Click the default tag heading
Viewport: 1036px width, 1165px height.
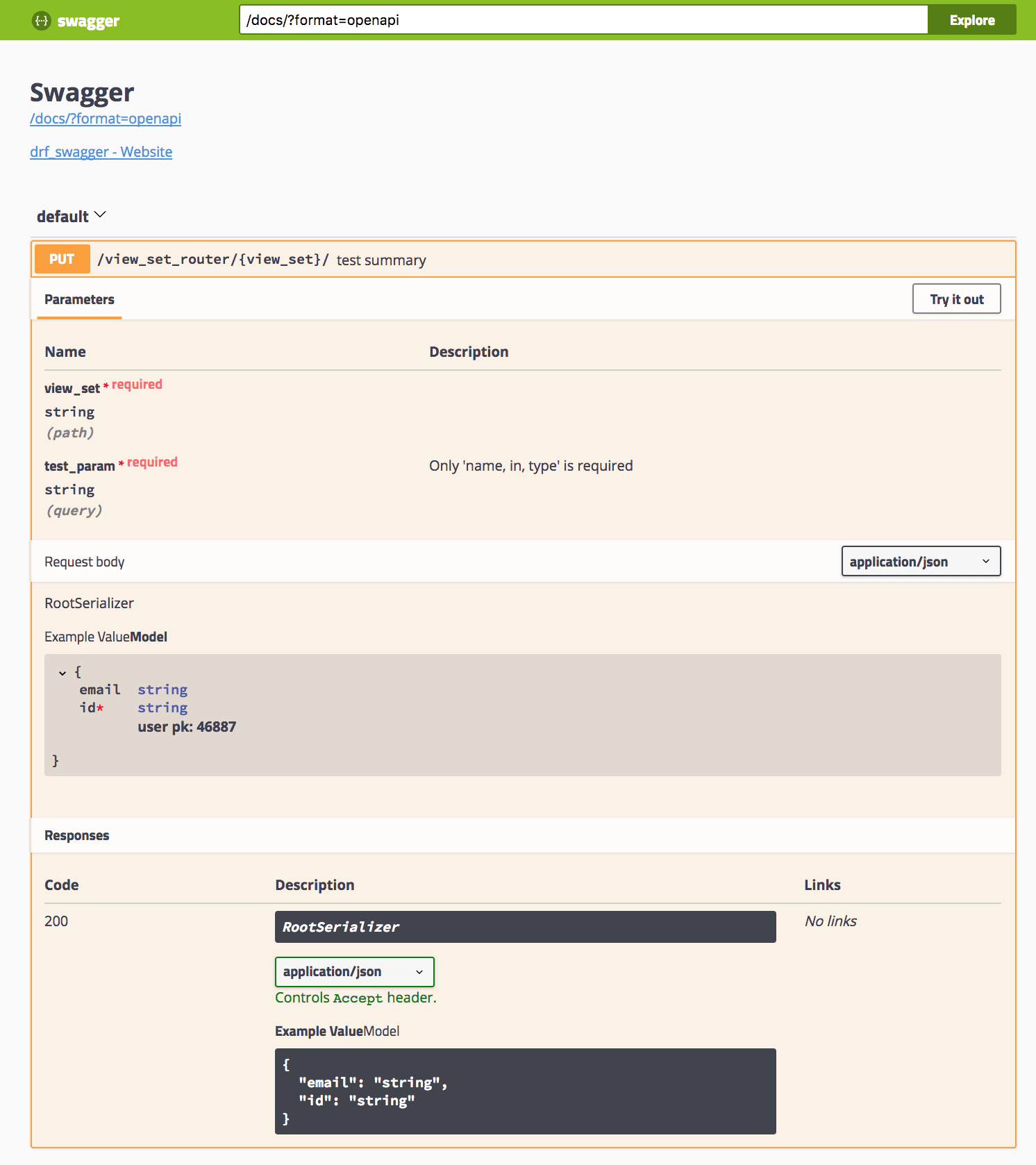click(62, 217)
